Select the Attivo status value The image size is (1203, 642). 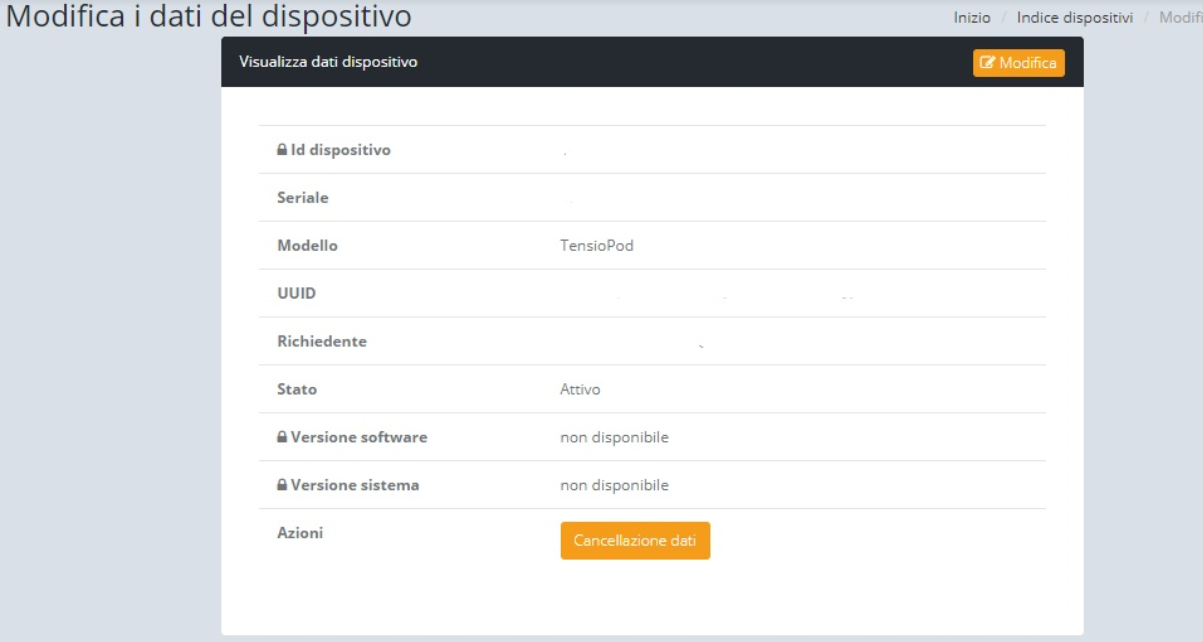tap(580, 390)
